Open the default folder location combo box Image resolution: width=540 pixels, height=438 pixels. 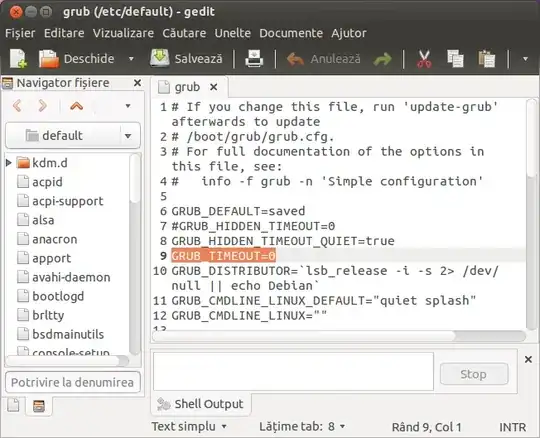[x=73, y=136]
